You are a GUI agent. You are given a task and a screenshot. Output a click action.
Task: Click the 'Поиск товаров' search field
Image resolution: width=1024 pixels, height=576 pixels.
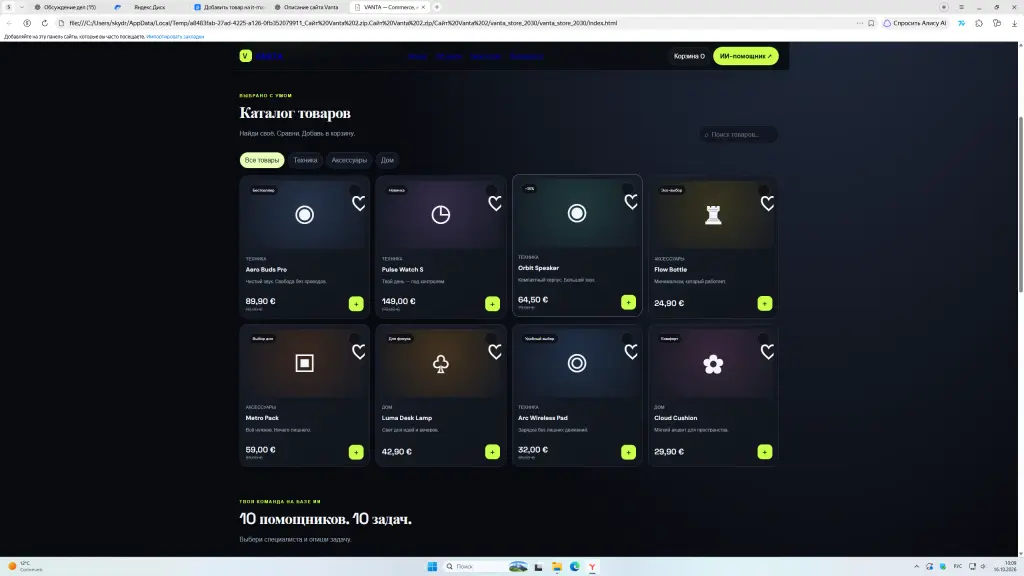[x=738, y=135]
